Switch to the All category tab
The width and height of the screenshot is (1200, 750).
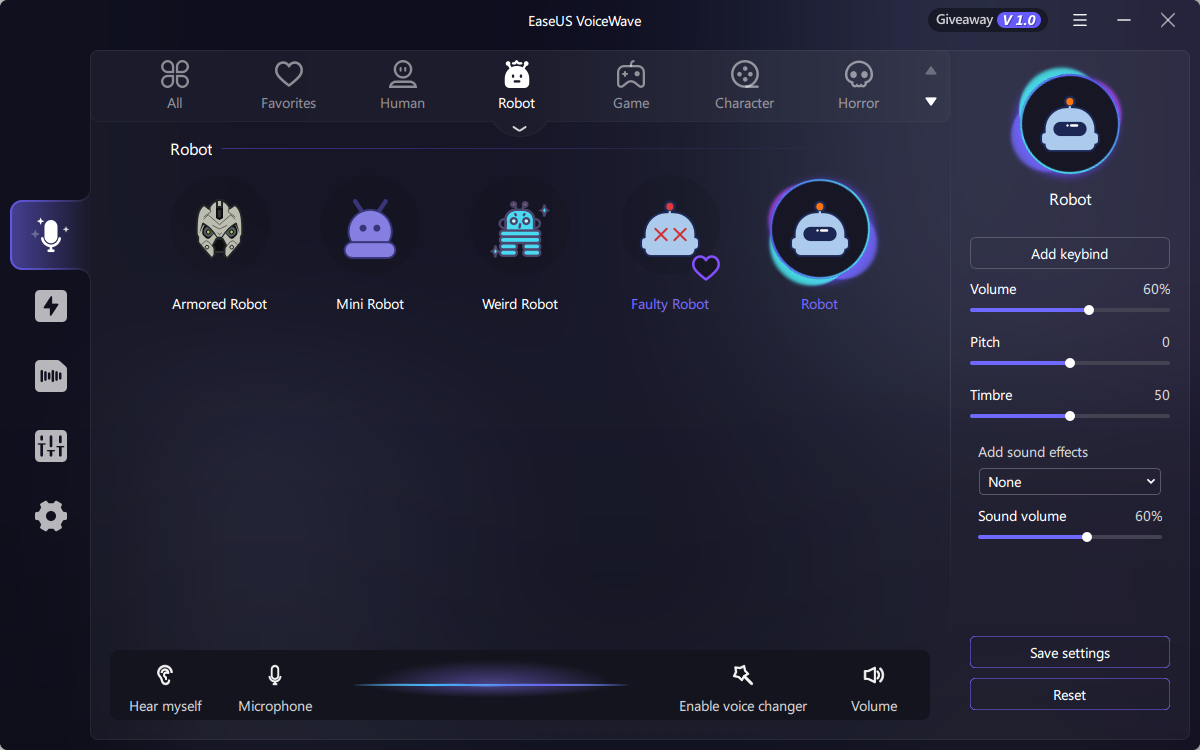[x=175, y=85]
